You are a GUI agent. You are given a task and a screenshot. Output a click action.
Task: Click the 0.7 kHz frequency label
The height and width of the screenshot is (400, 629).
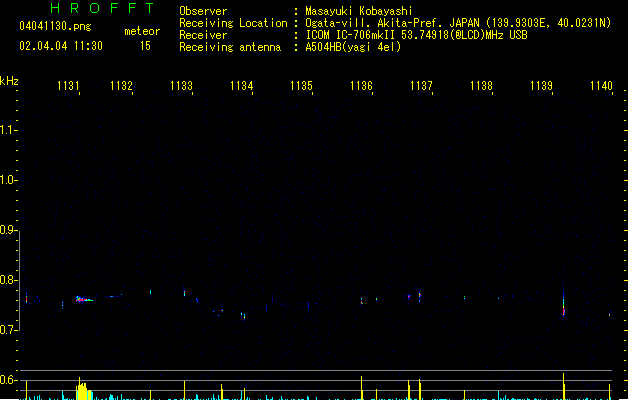pyautogui.click(x=8, y=330)
